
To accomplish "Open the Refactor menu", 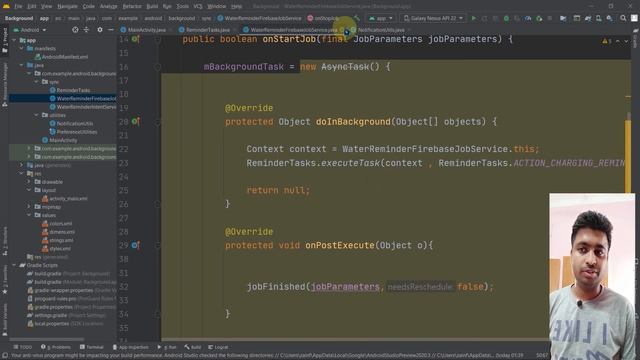I will 132,7.
